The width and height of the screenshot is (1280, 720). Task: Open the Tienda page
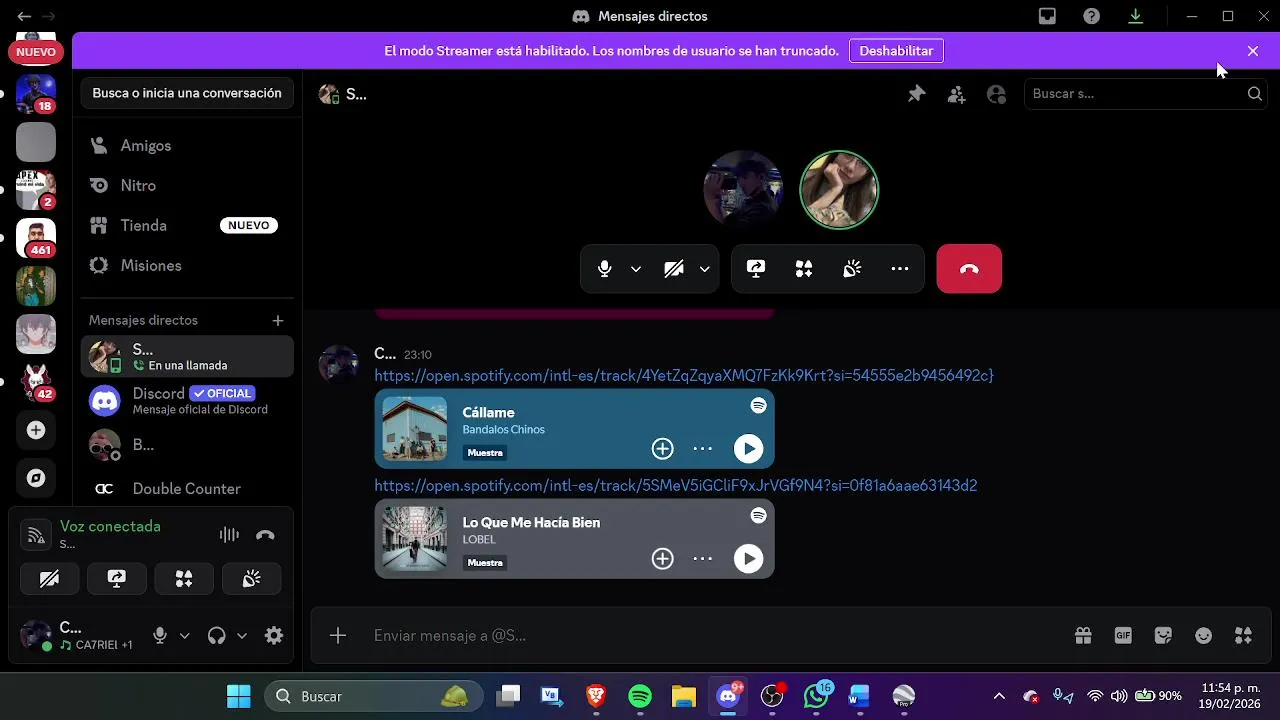point(187,226)
